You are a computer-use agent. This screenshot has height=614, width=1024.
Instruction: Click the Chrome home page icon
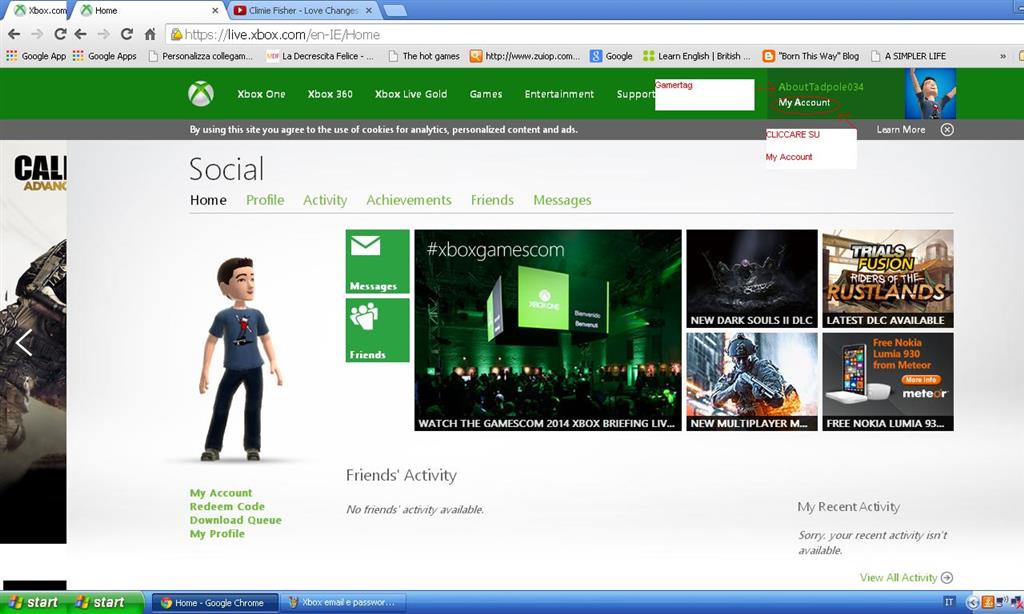[x=150, y=34]
